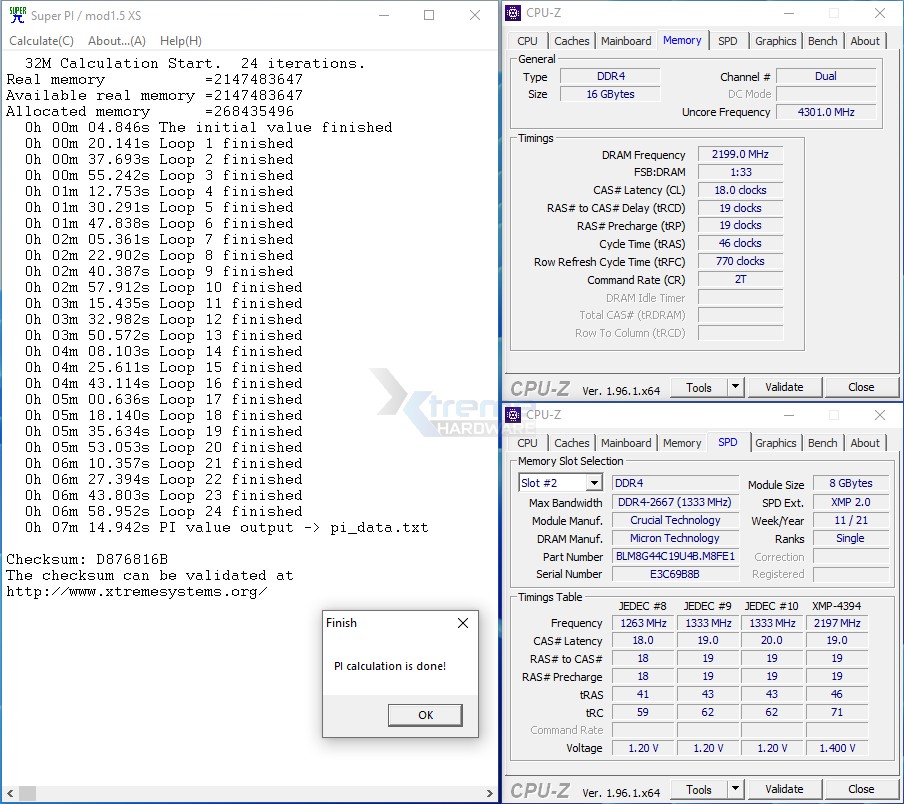The width and height of the screenshot is (904, 804).
Task: Close the Finish dialog with X
Action: point(462,623)
